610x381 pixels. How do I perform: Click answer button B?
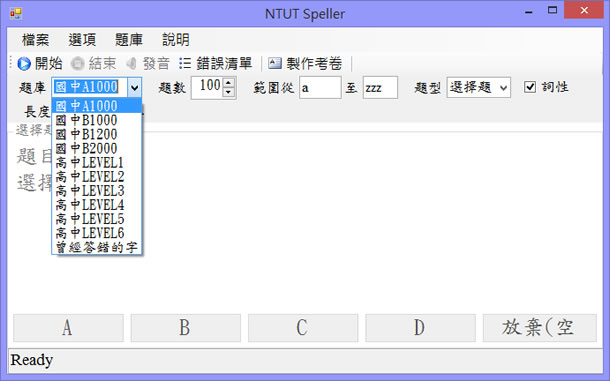pos(186,328)
